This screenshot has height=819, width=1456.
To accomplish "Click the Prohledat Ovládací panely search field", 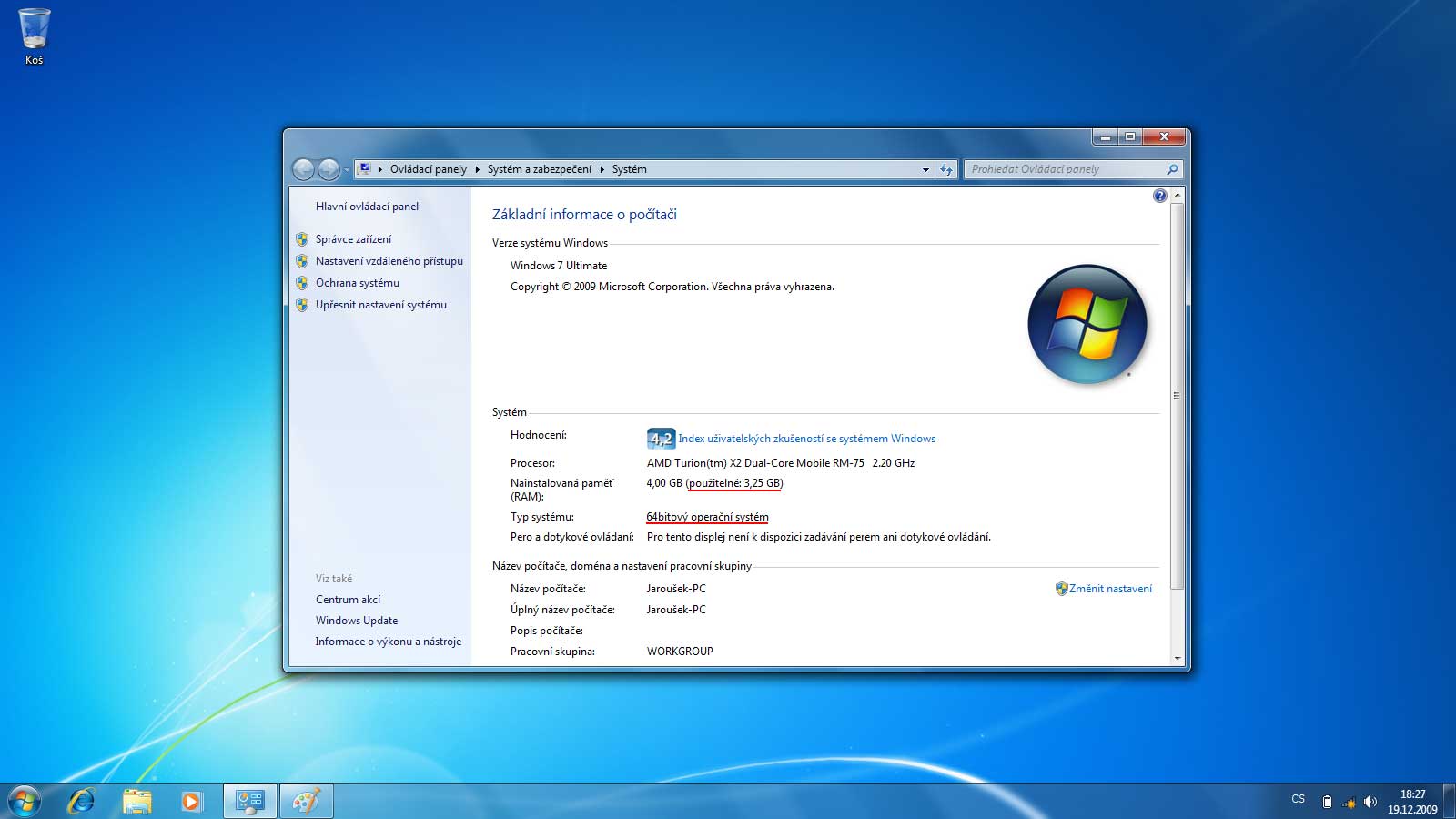I will coord(1065,169).
